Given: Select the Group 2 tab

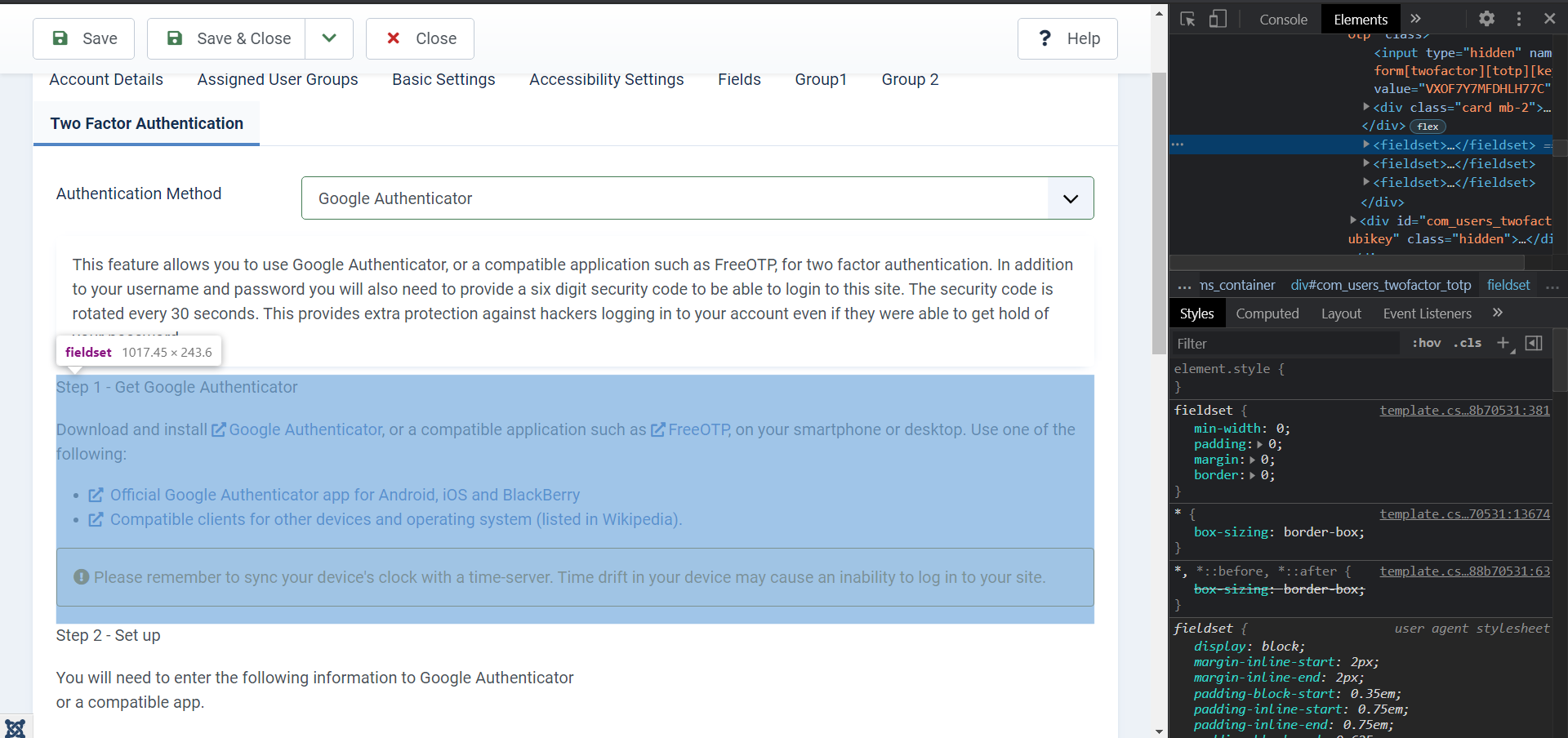Looking at the screenshot, I should coord(910,79).
